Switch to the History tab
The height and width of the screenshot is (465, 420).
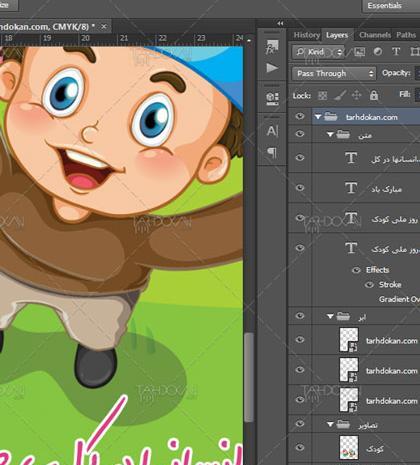pos(307,35)
